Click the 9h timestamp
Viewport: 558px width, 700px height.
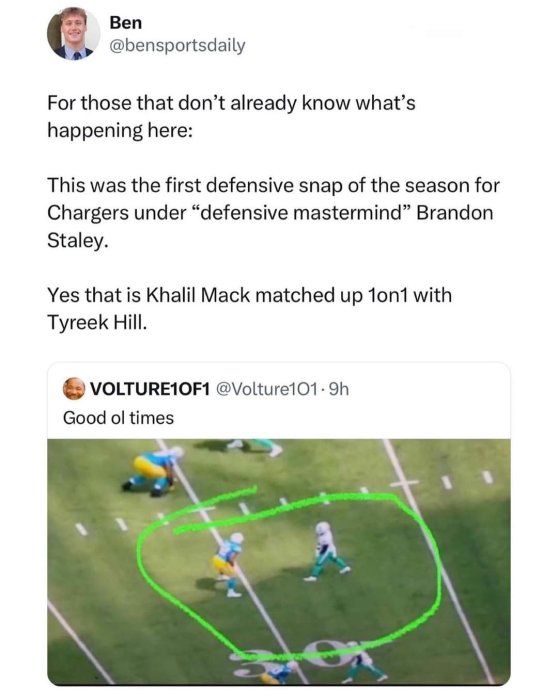(x=339, y=389)
